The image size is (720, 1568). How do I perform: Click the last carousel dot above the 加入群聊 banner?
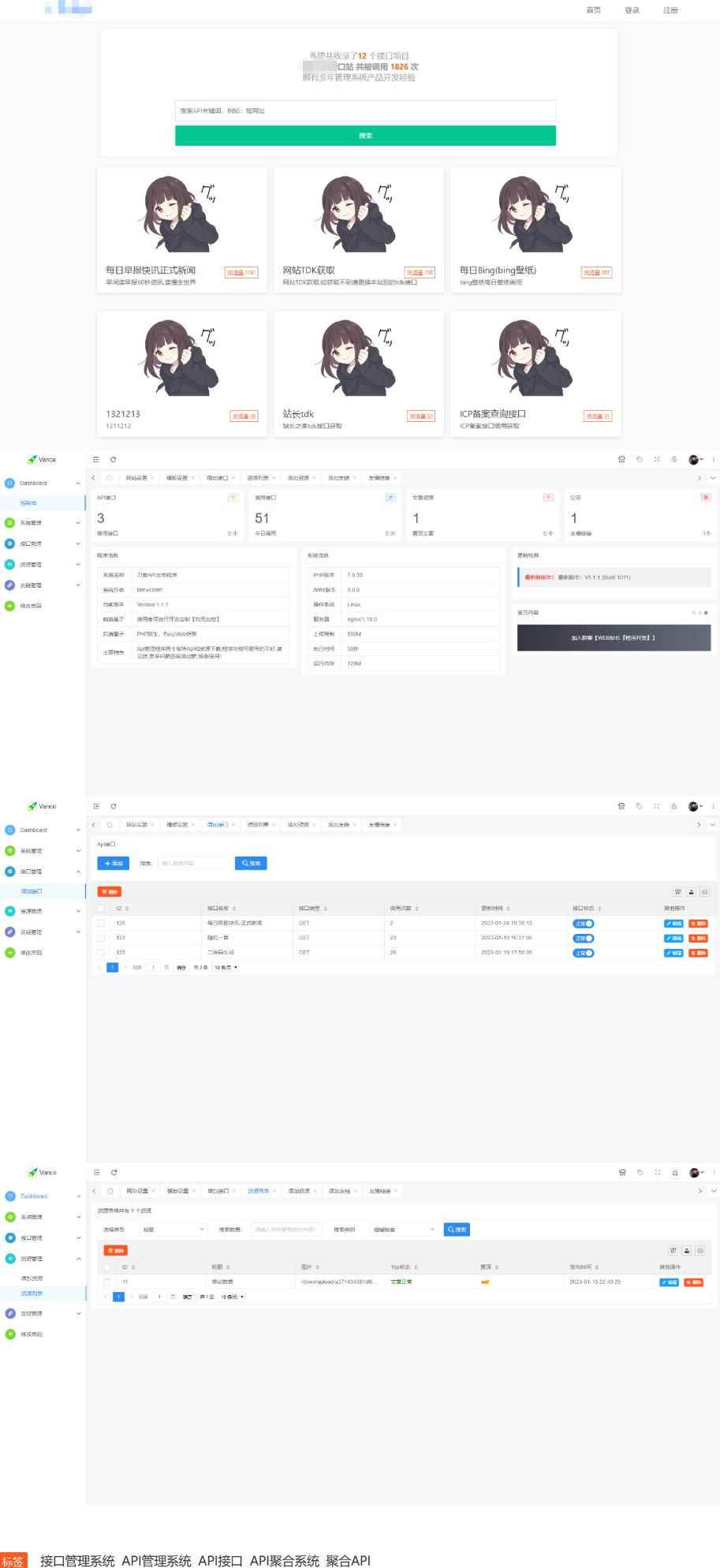click(x=706, y=612)
